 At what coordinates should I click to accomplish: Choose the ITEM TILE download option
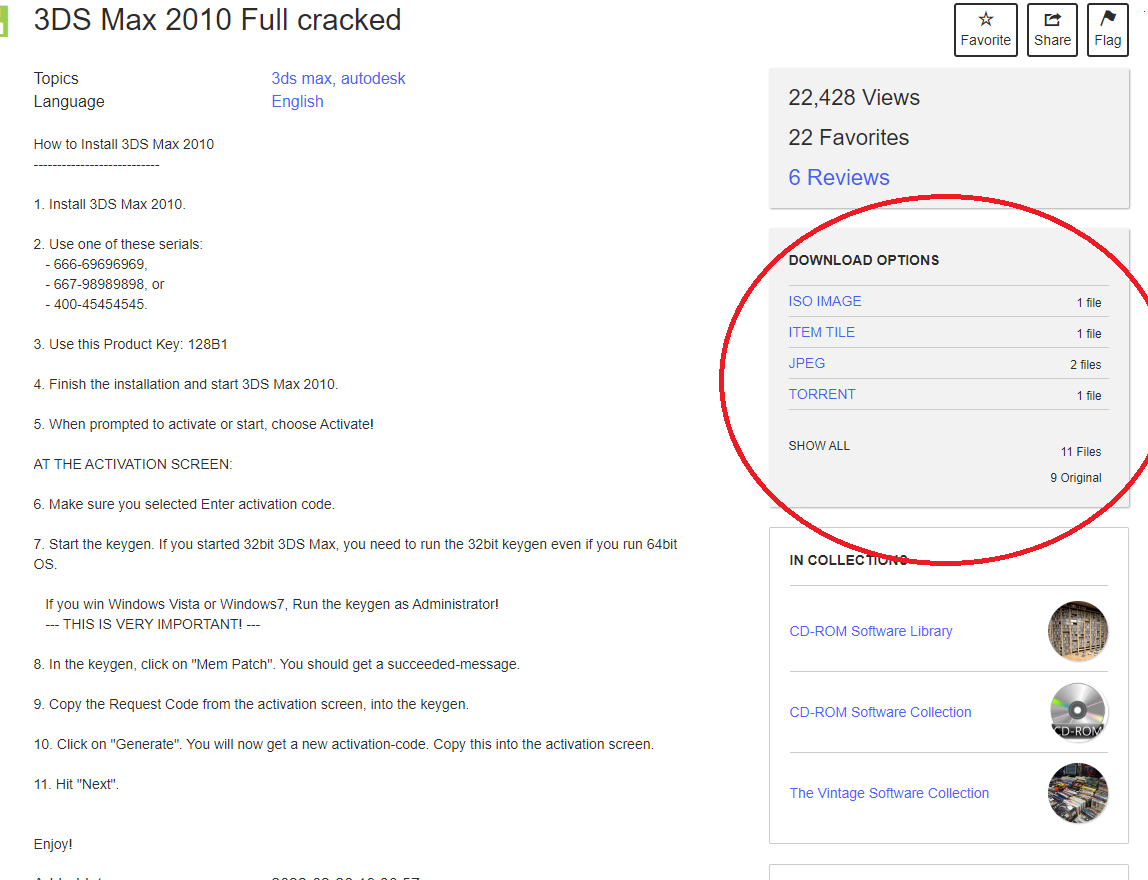click(821, 332)
